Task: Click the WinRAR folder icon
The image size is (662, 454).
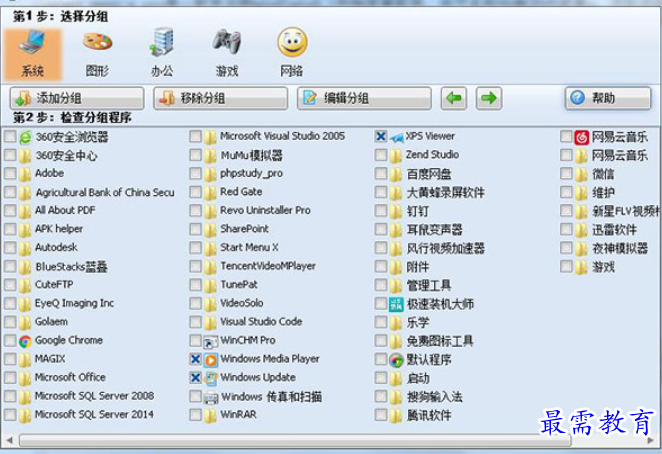Action: [x=211, y=416]
